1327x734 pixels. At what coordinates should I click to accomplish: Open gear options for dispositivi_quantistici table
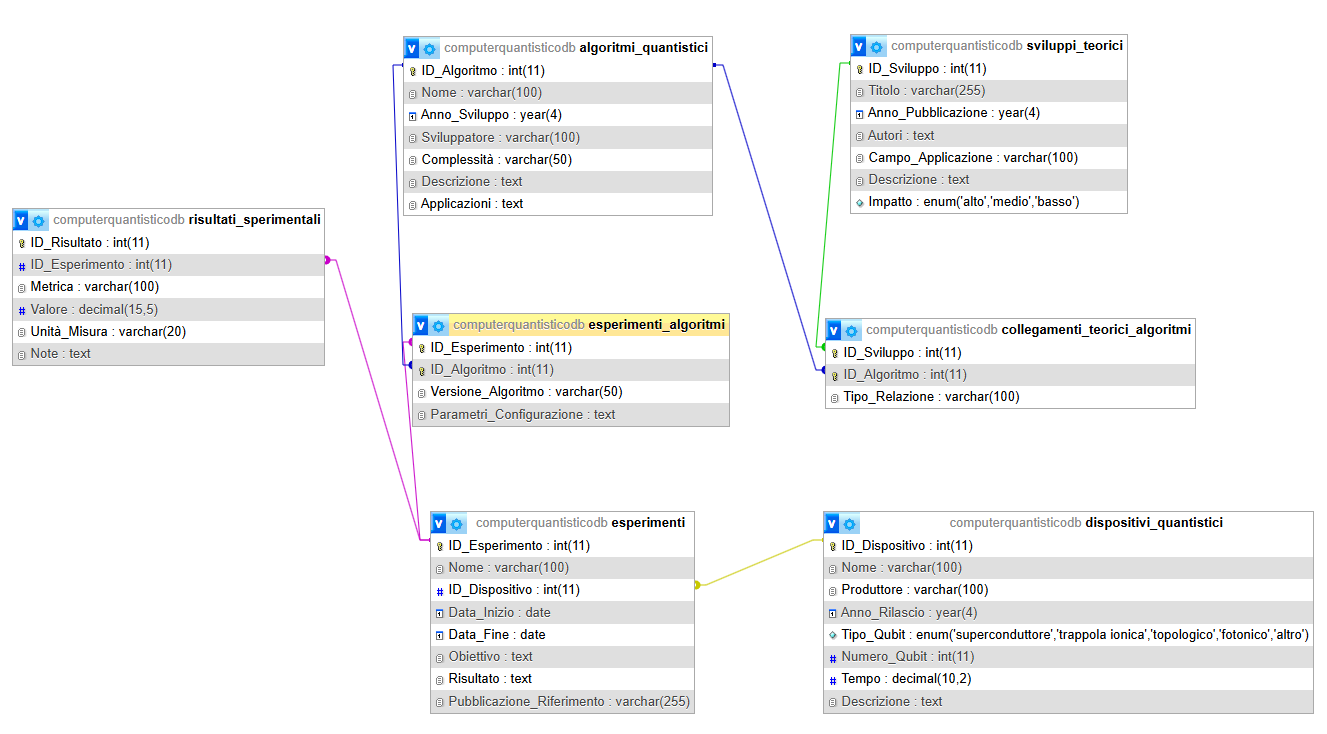pyautogui.click(x=850, y=523)
